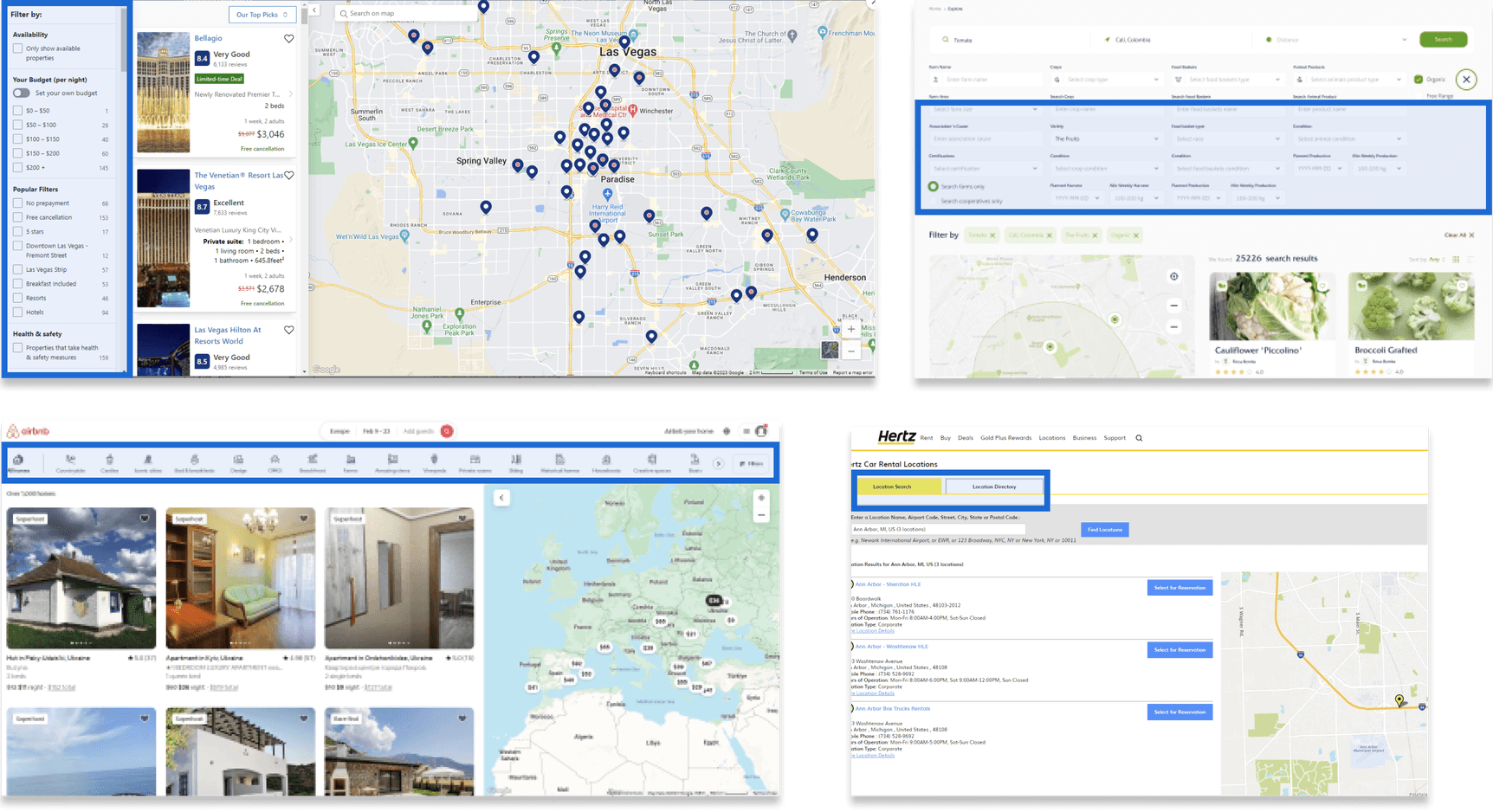This screenshot has height=812, width=1493.
Task: Open Hertz Gold Plus Rewards menu
Action: coord(1005,438)
